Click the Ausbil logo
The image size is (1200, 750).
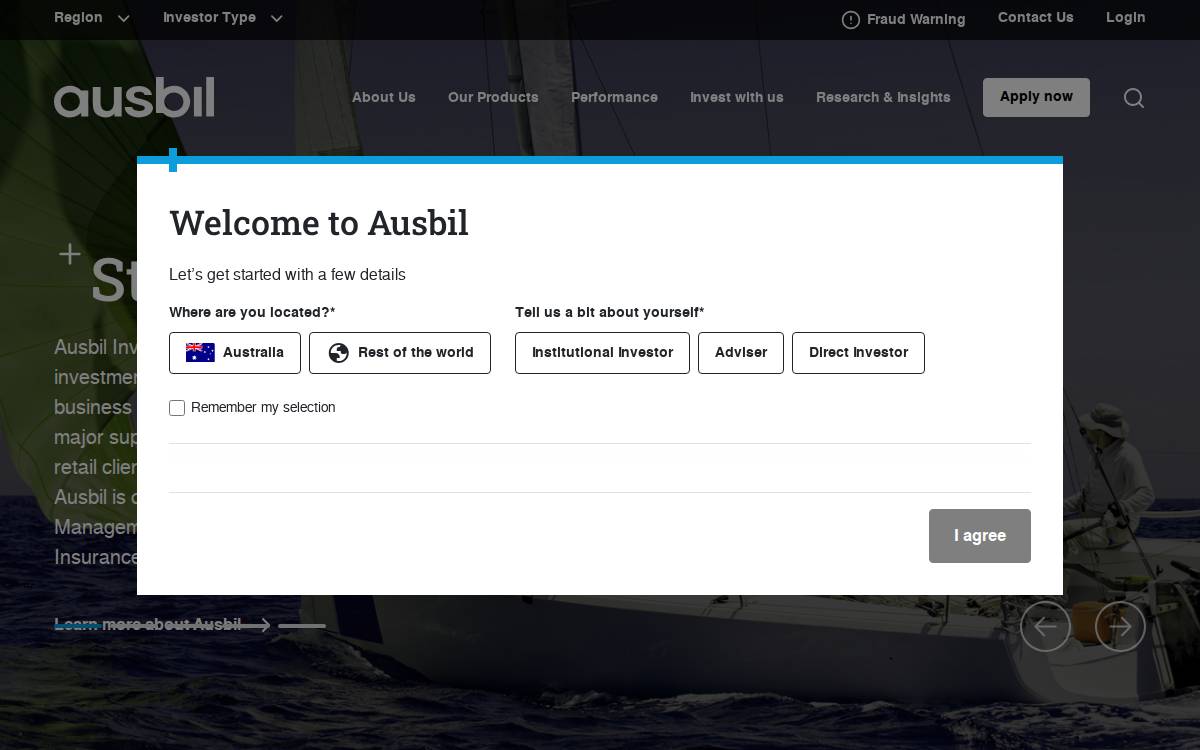click(x=134, y=97)
